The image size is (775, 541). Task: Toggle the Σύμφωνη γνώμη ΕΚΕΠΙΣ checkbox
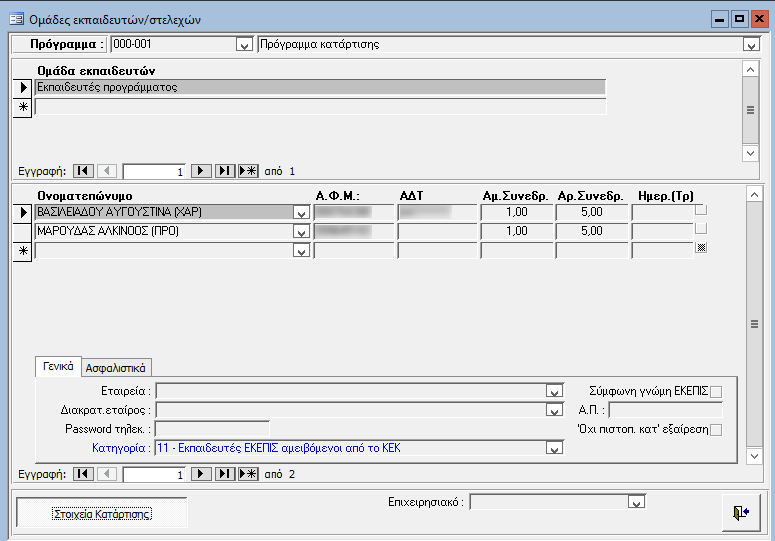(x=715, y=391)
